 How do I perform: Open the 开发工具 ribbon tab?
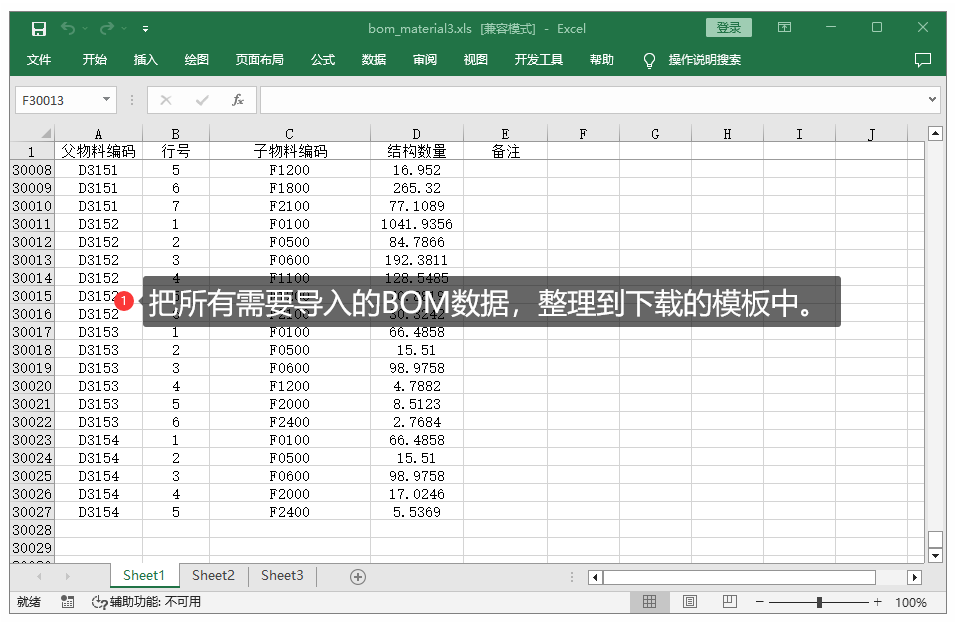click(539, 60)
